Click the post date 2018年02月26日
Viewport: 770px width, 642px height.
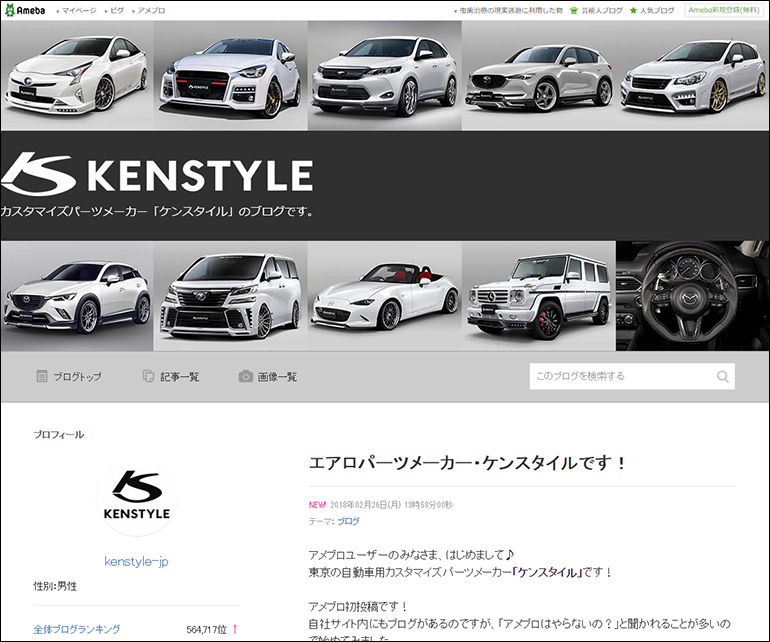366,505
